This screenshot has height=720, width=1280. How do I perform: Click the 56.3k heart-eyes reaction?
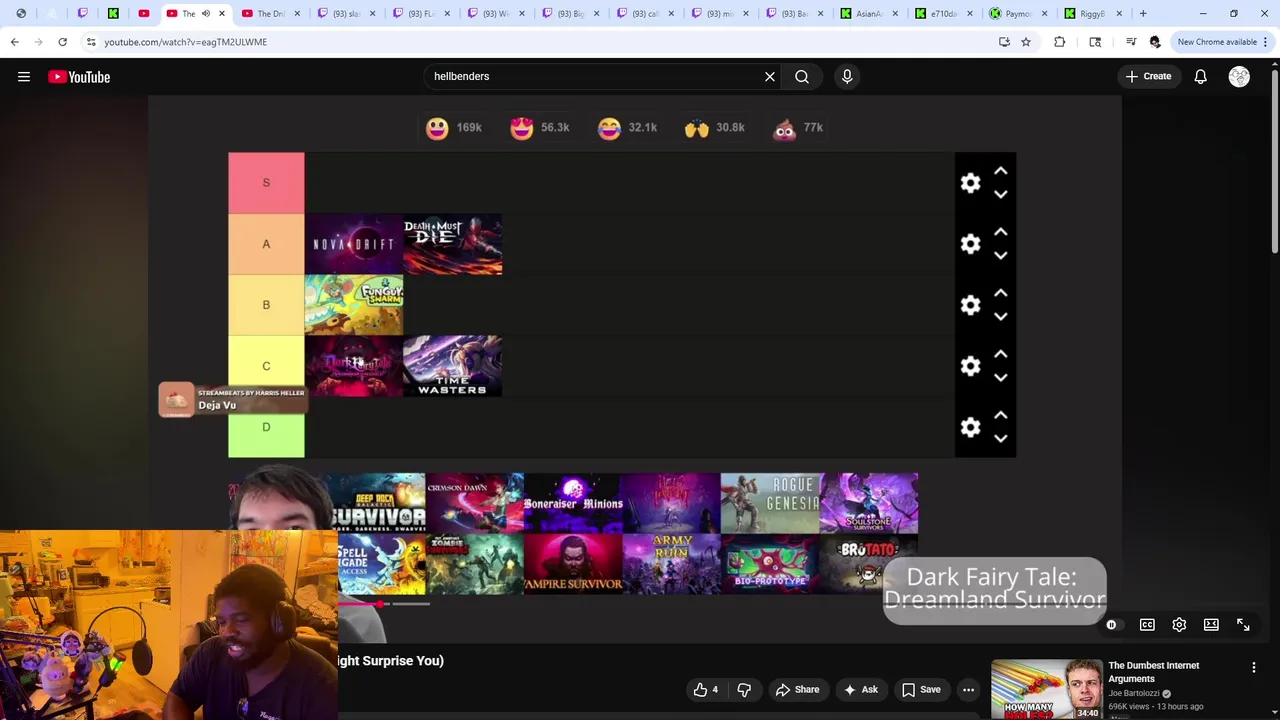click(539, 128)
